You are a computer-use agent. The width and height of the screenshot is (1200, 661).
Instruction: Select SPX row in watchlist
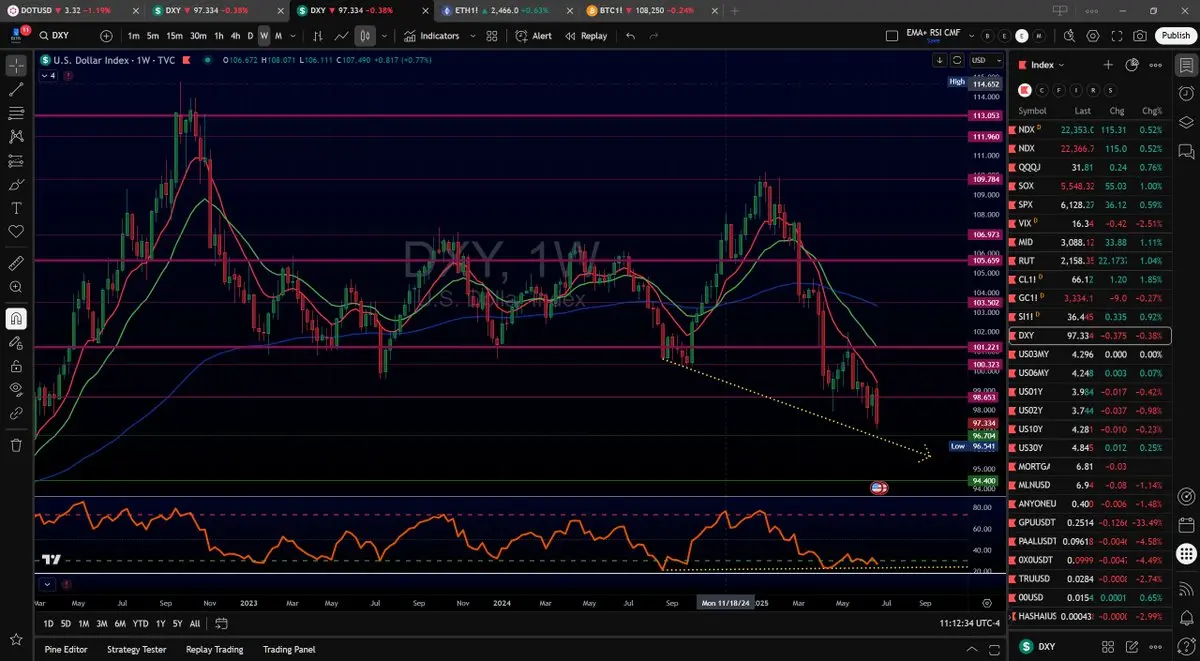click(x=1090, y=204)
